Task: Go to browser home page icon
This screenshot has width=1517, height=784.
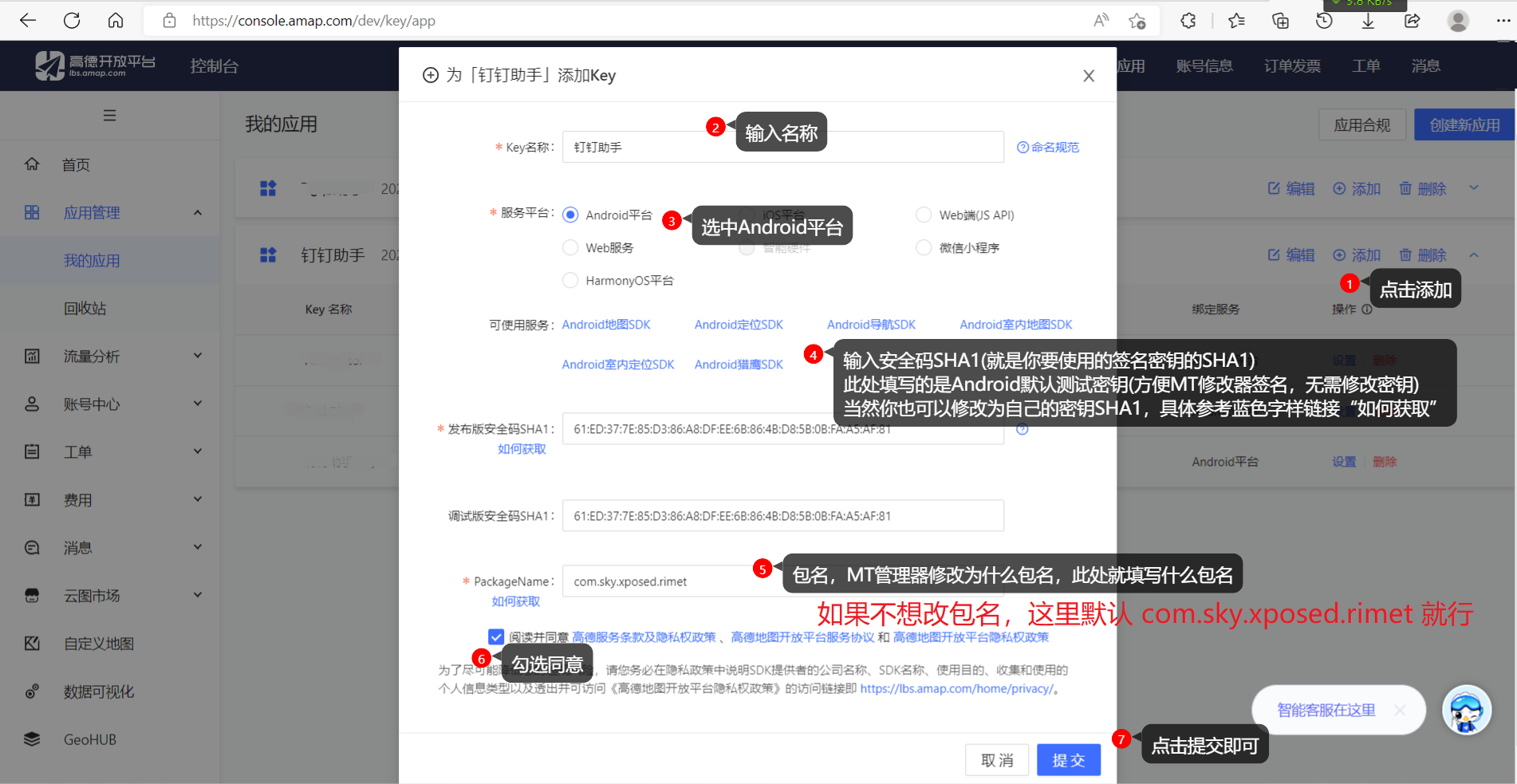Action: click(116, 21)
